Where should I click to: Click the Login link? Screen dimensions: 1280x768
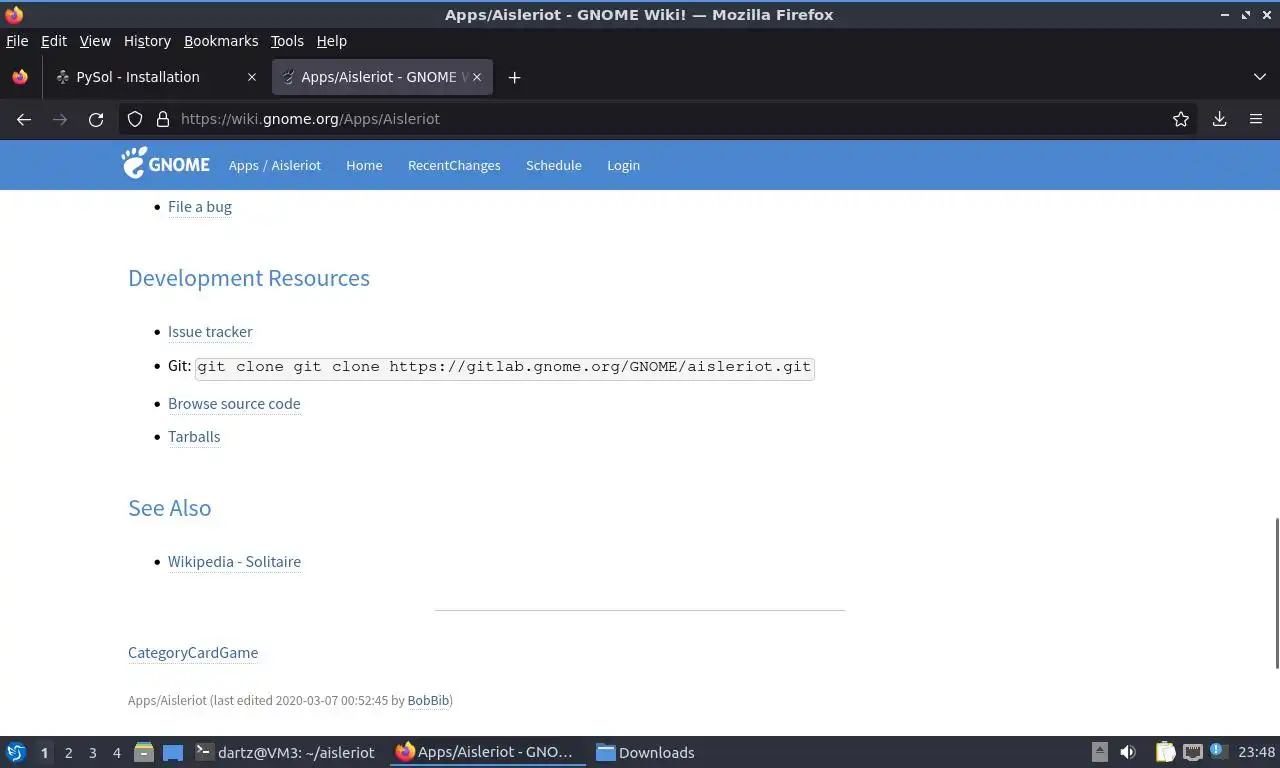tap(623, 165)
